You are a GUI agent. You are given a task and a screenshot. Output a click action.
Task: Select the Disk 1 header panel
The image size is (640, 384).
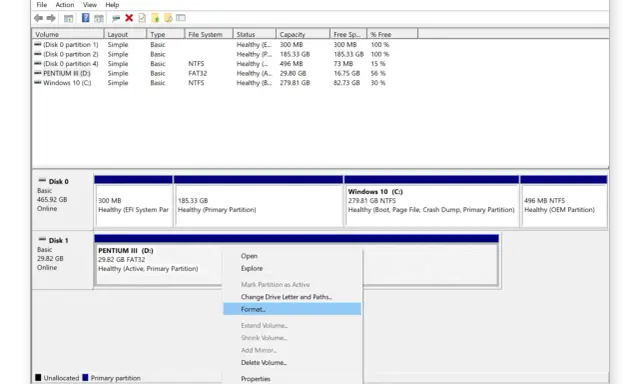tap(62, 260)
